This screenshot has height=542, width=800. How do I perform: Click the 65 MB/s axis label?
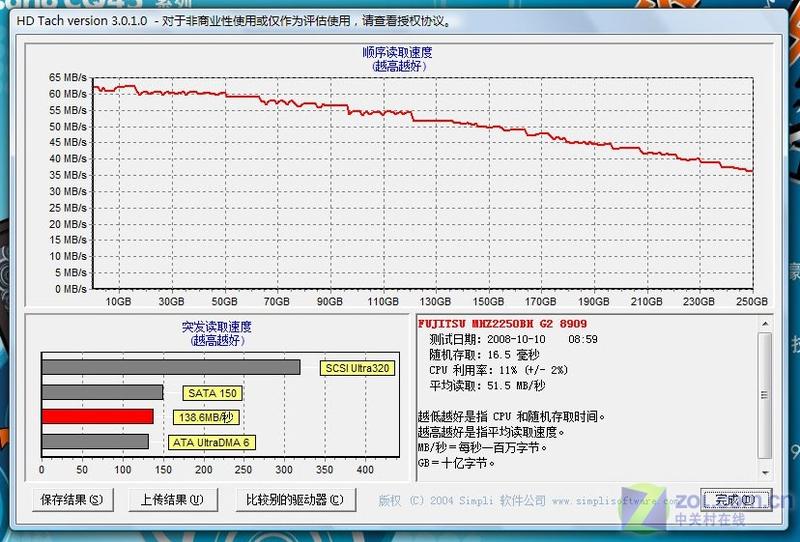point(68,78)
